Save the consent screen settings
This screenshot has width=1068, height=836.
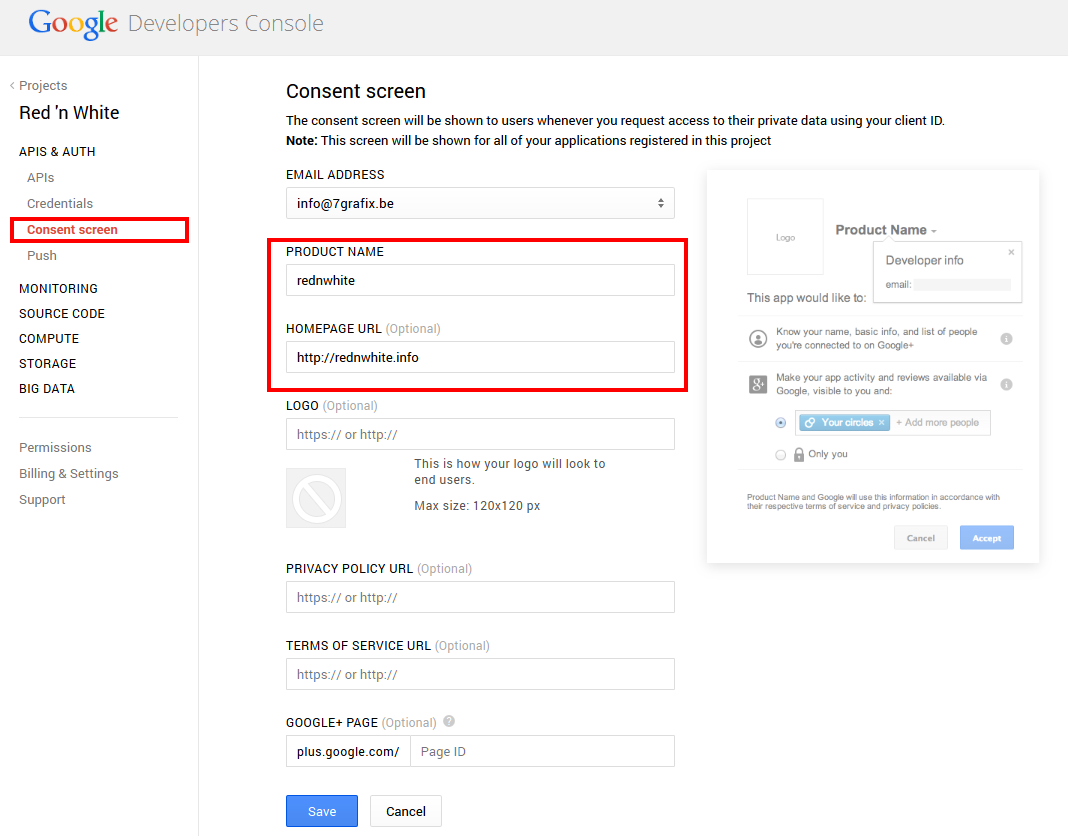click(321, 811)
